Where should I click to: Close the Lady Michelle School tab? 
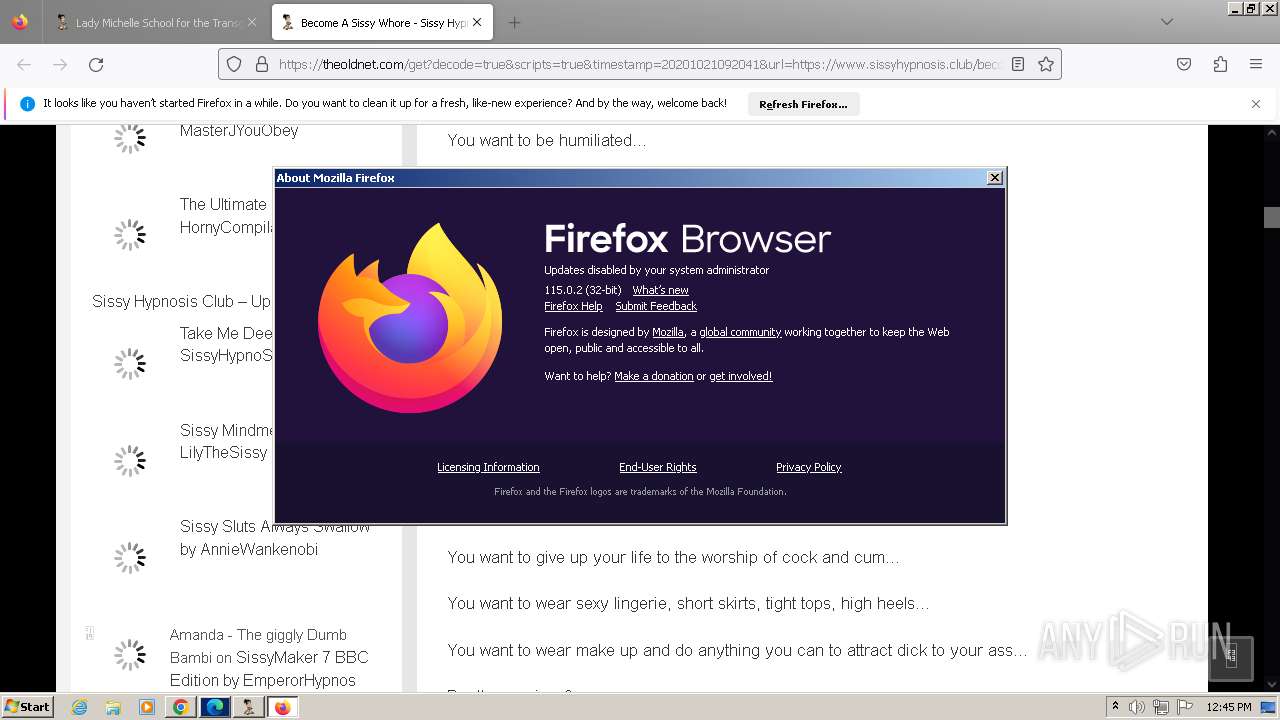tap(251, 22)
